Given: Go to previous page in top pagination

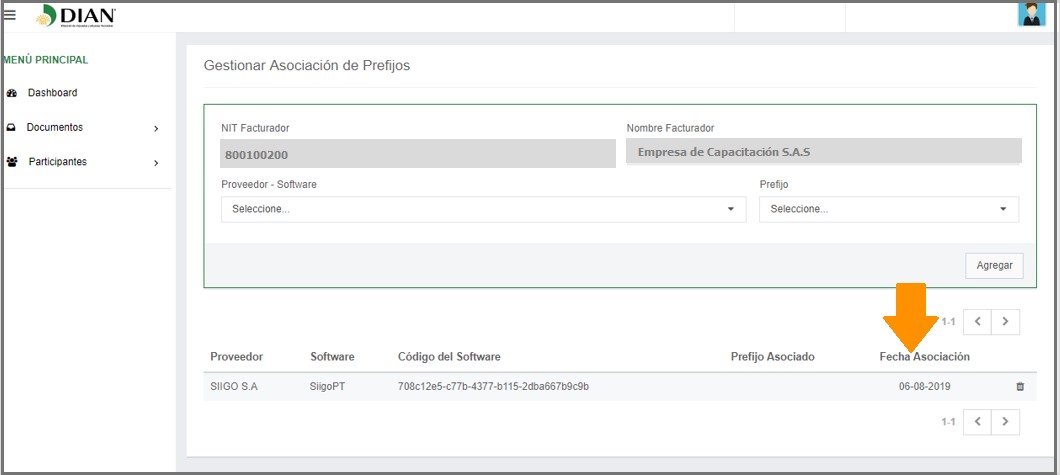Looking at the screenshot, I should click(978, 322).
